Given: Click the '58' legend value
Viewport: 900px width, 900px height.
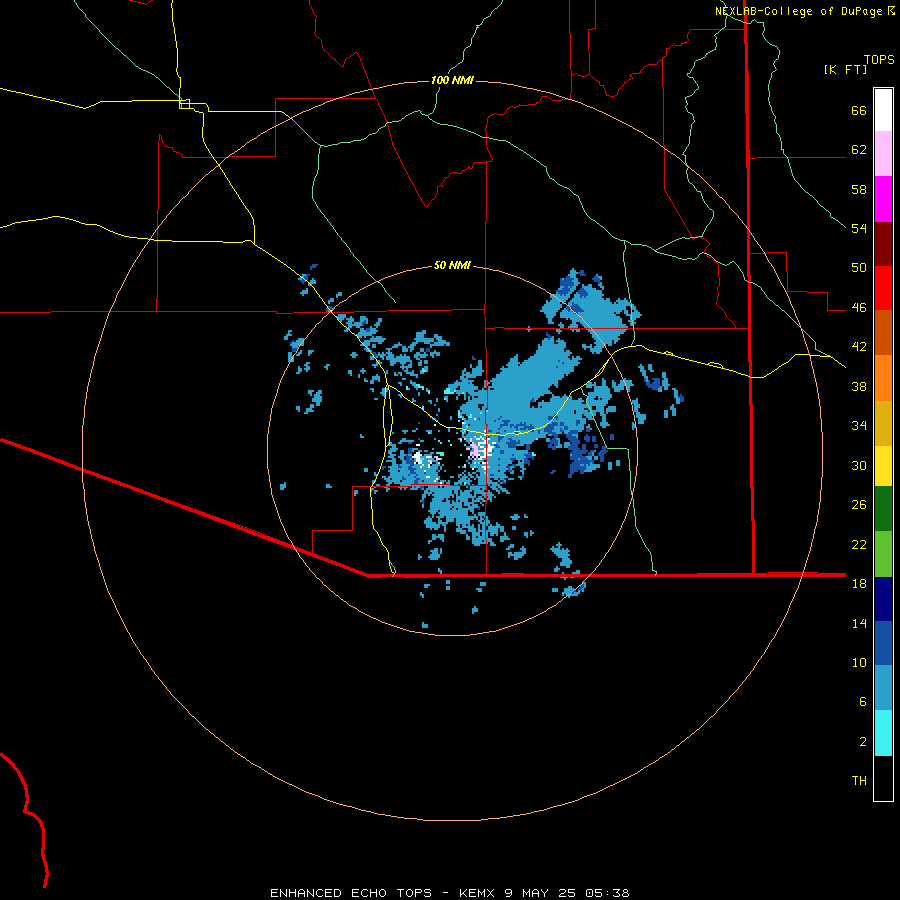Looking at the screenshot, I should [x=859, y=189].
